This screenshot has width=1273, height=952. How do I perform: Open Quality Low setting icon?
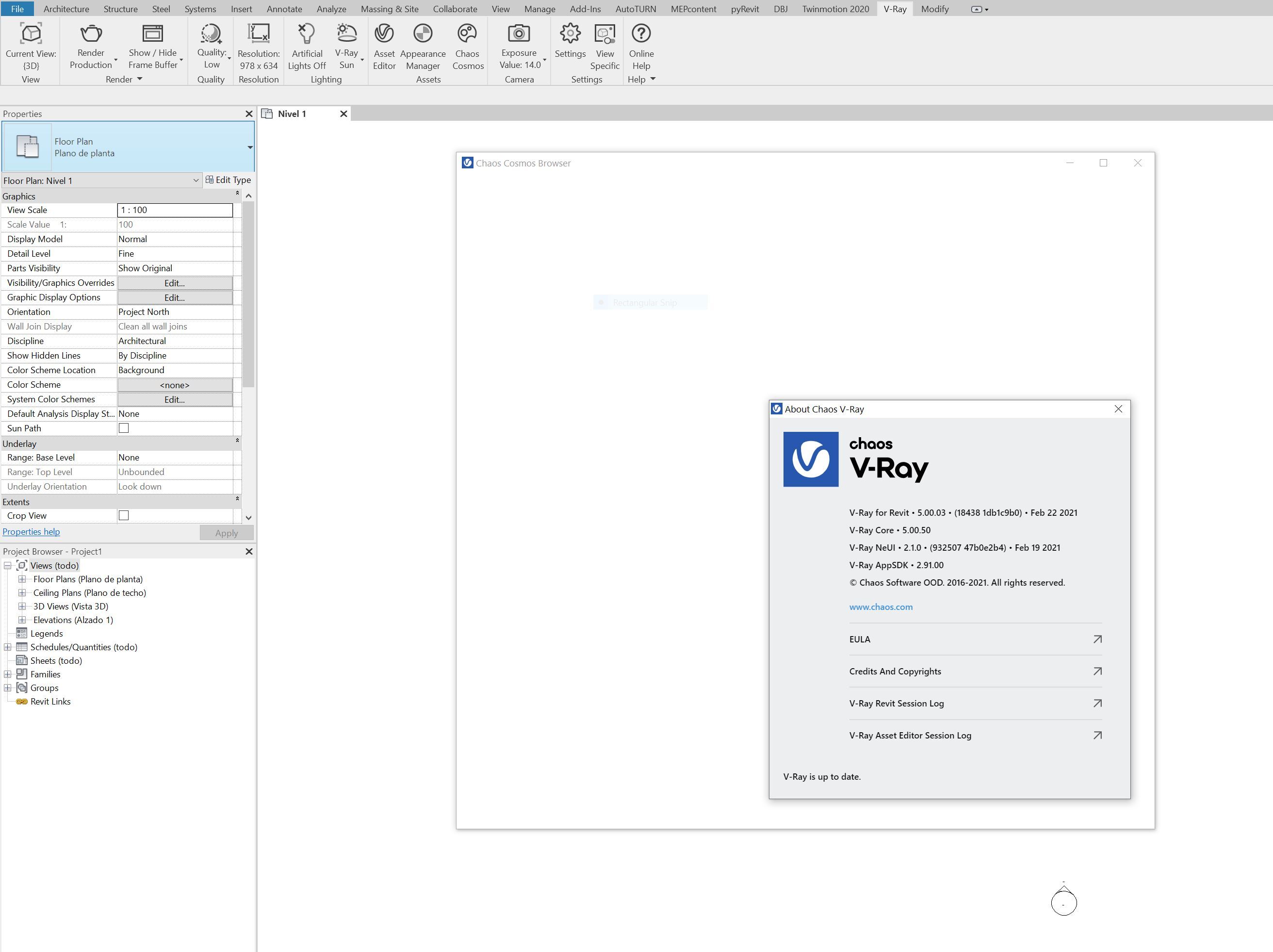(x=211, y=33)
